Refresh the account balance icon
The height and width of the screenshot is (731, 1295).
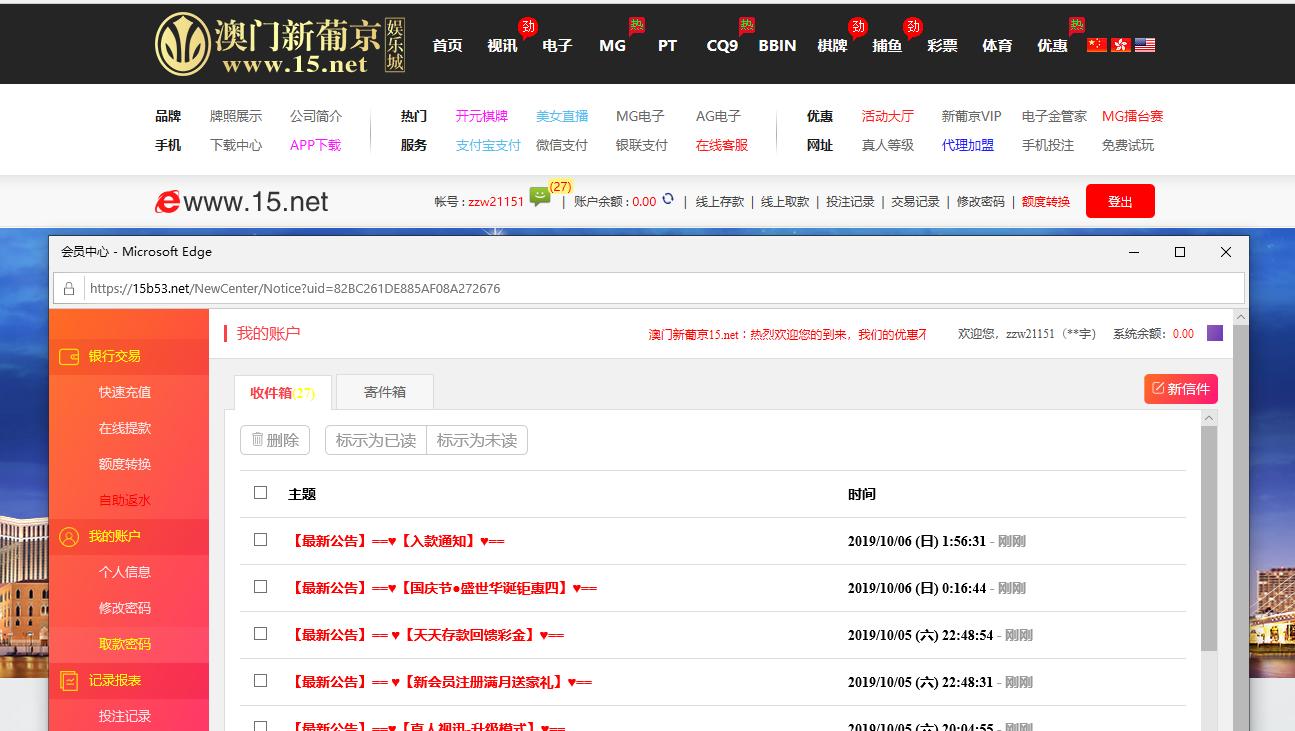tap(668, 200)
